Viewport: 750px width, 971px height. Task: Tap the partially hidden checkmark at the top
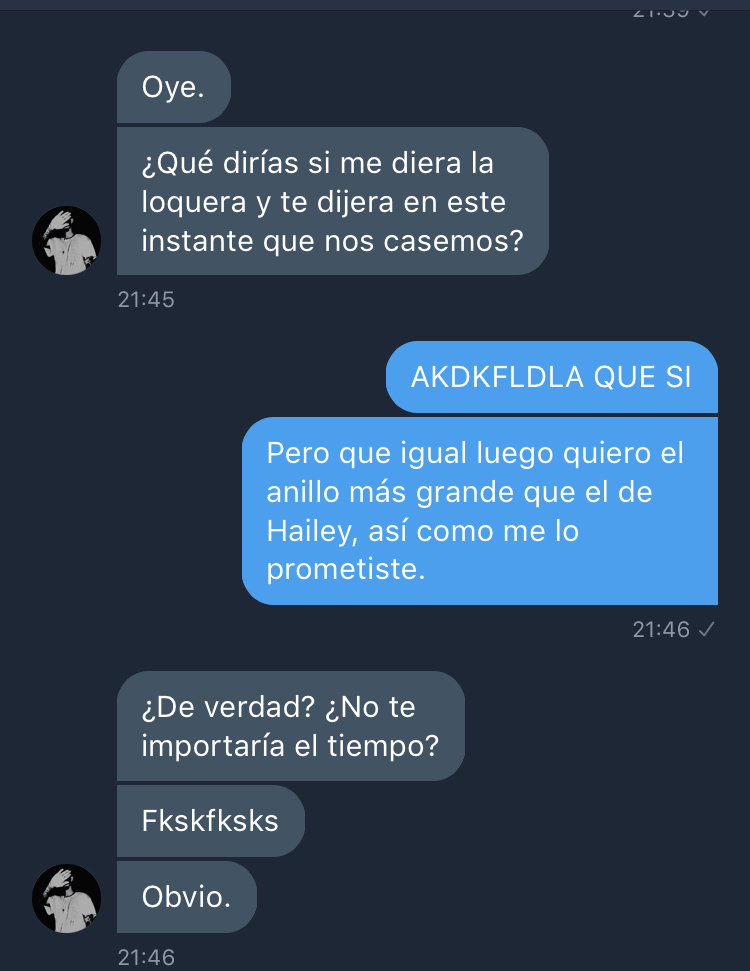[704, 12]
